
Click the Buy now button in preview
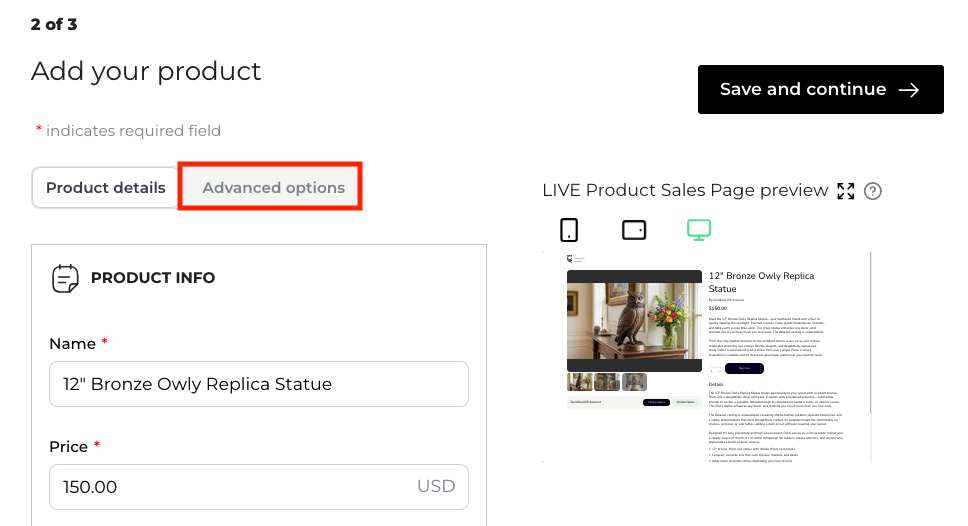(743, 368)
